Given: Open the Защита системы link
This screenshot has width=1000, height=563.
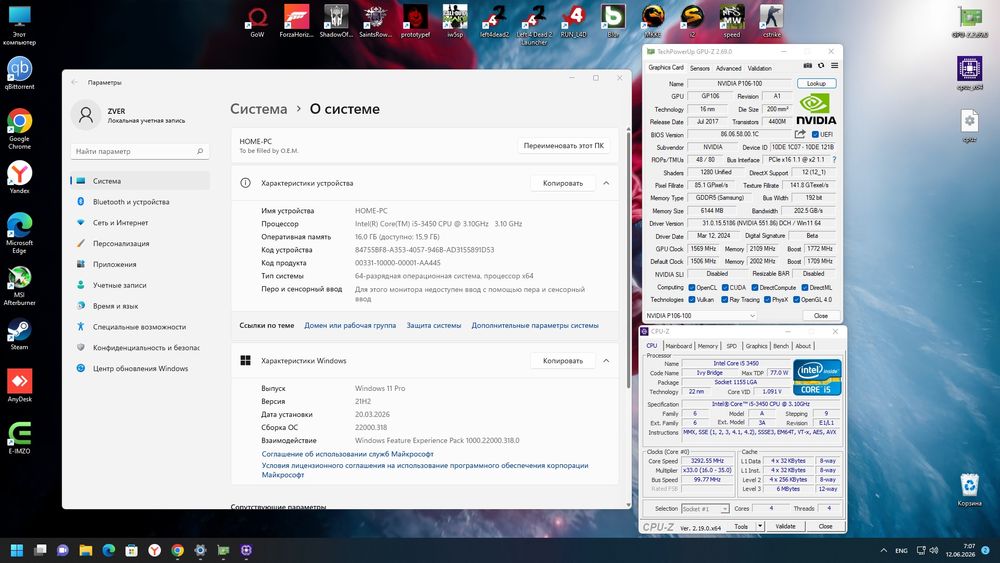Looking at the screenshot, I should pyautogui.click(x=434, y=325).
